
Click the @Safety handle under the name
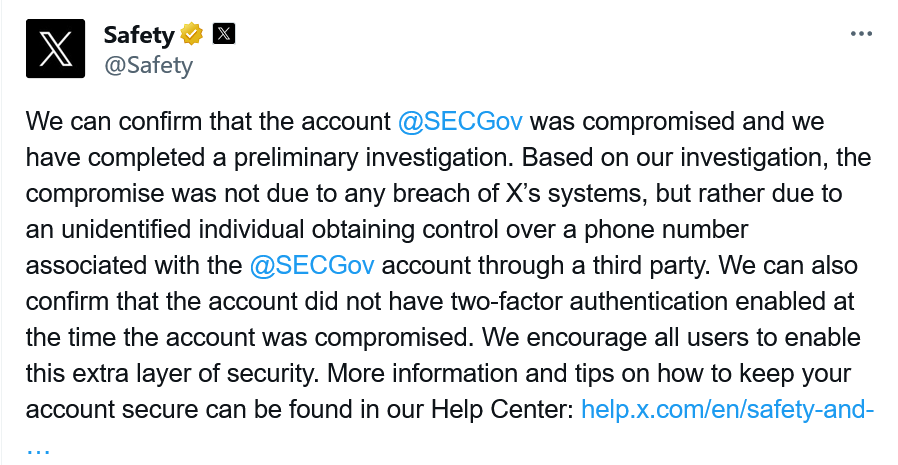tap(148, 65)
